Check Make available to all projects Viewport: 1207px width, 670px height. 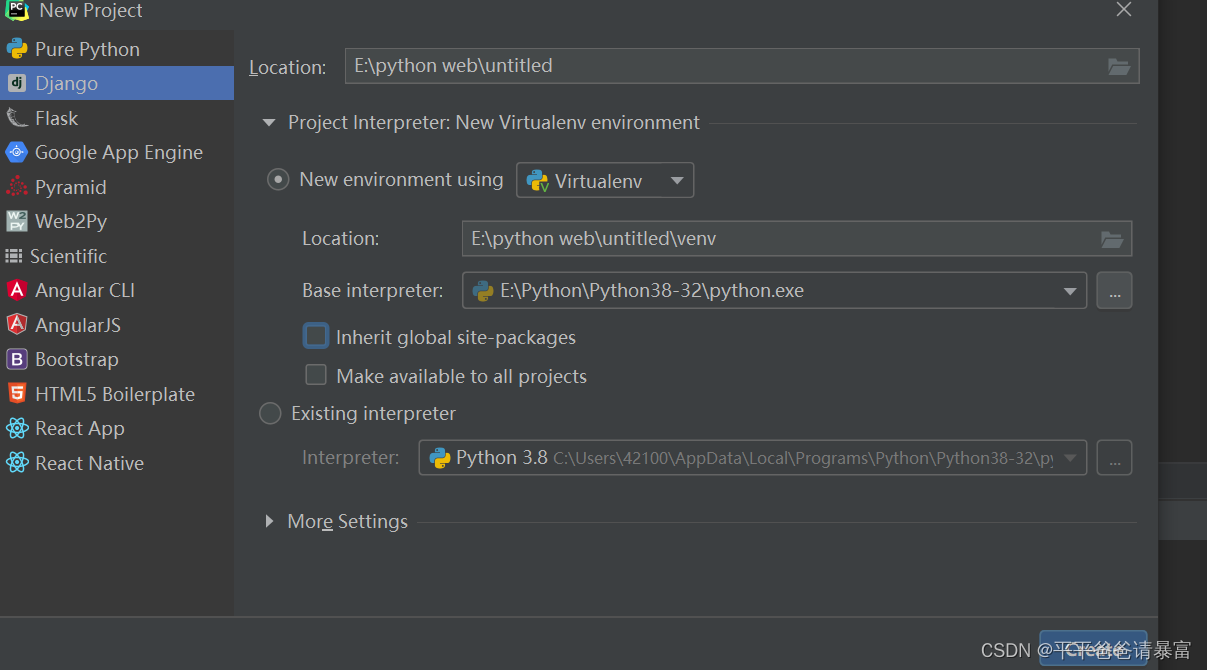click(316, 375)
